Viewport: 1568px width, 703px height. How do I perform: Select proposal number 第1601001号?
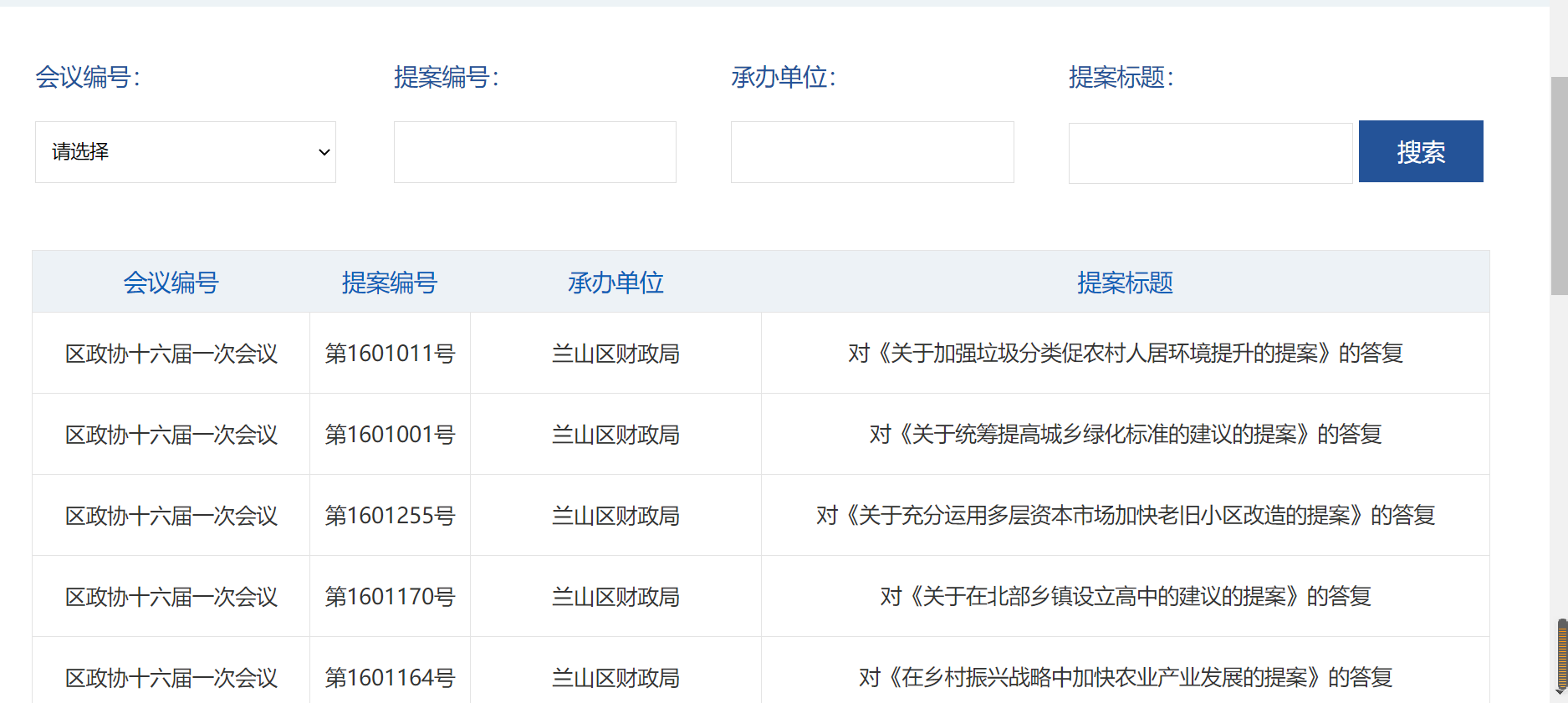(390, 435)
